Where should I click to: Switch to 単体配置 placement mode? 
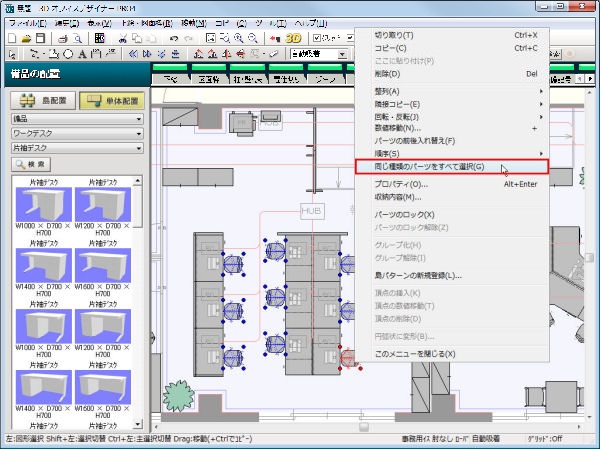110,101
